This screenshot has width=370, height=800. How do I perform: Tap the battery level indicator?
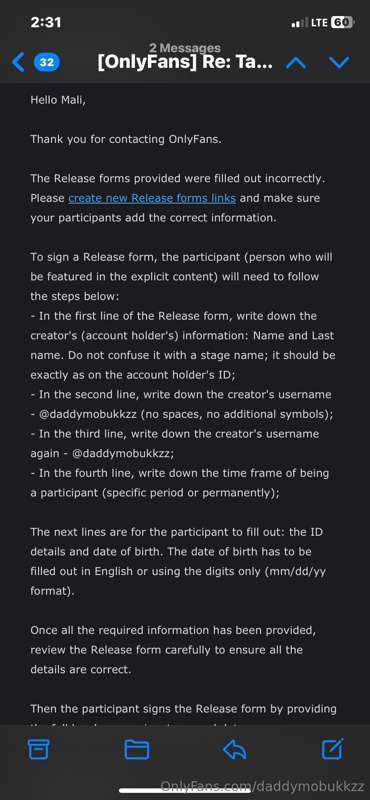(x=341, y=22)
